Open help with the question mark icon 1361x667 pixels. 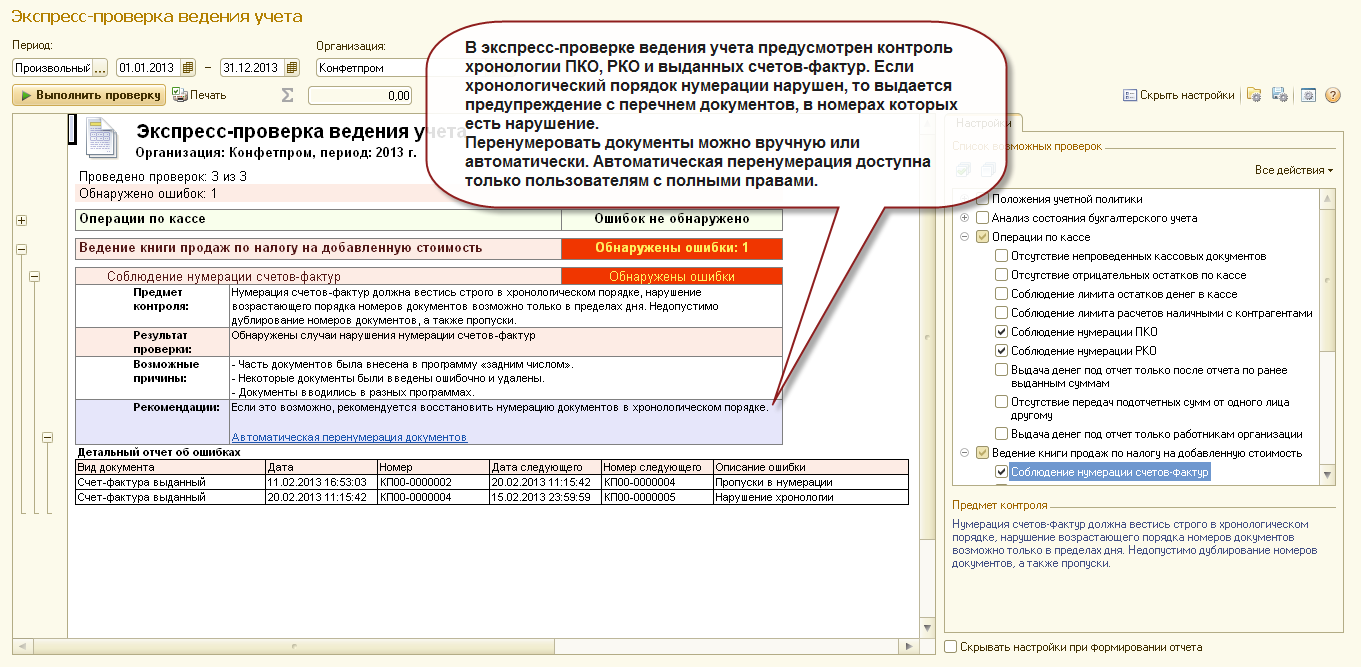(x=1332, y=95)
